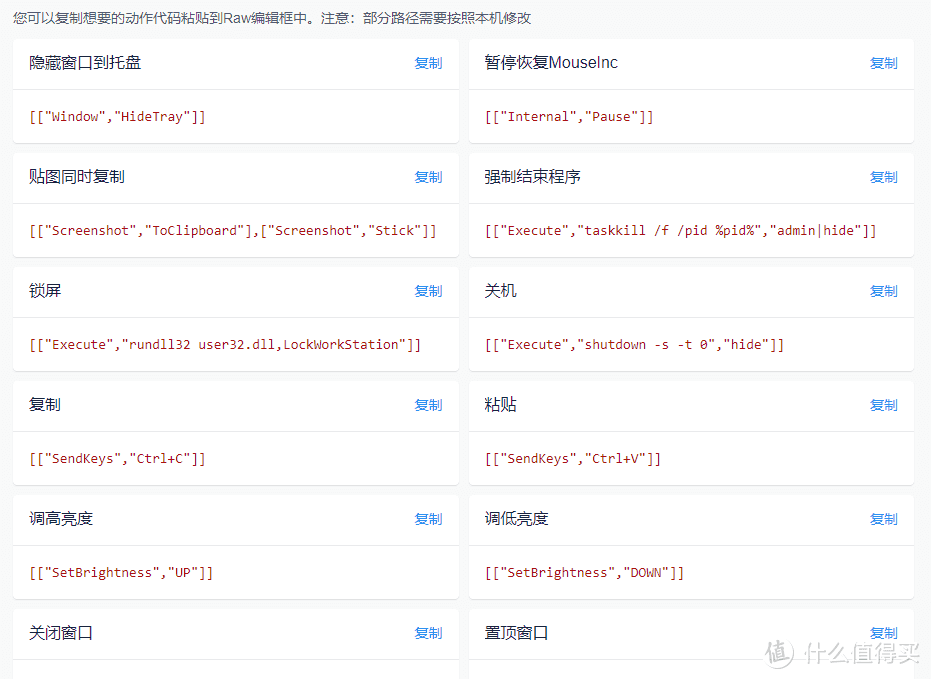Select the rundll32 LockWorkStation code
The height and width of the screenshot is (679, 931).
coord(225,344)
